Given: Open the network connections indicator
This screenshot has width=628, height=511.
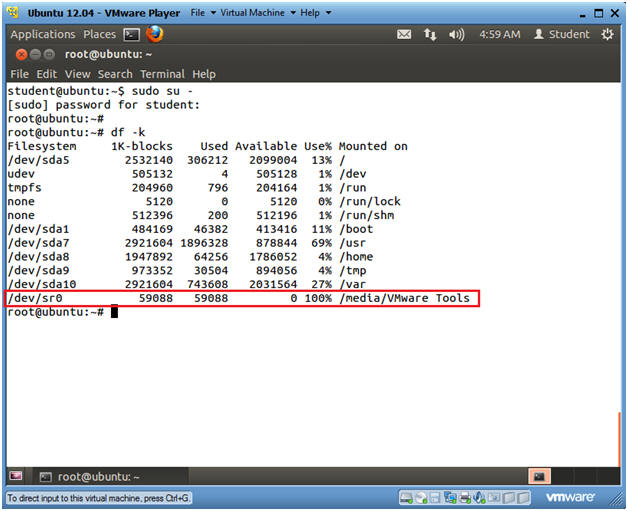Looking at the screenshot, I should 430,35.
